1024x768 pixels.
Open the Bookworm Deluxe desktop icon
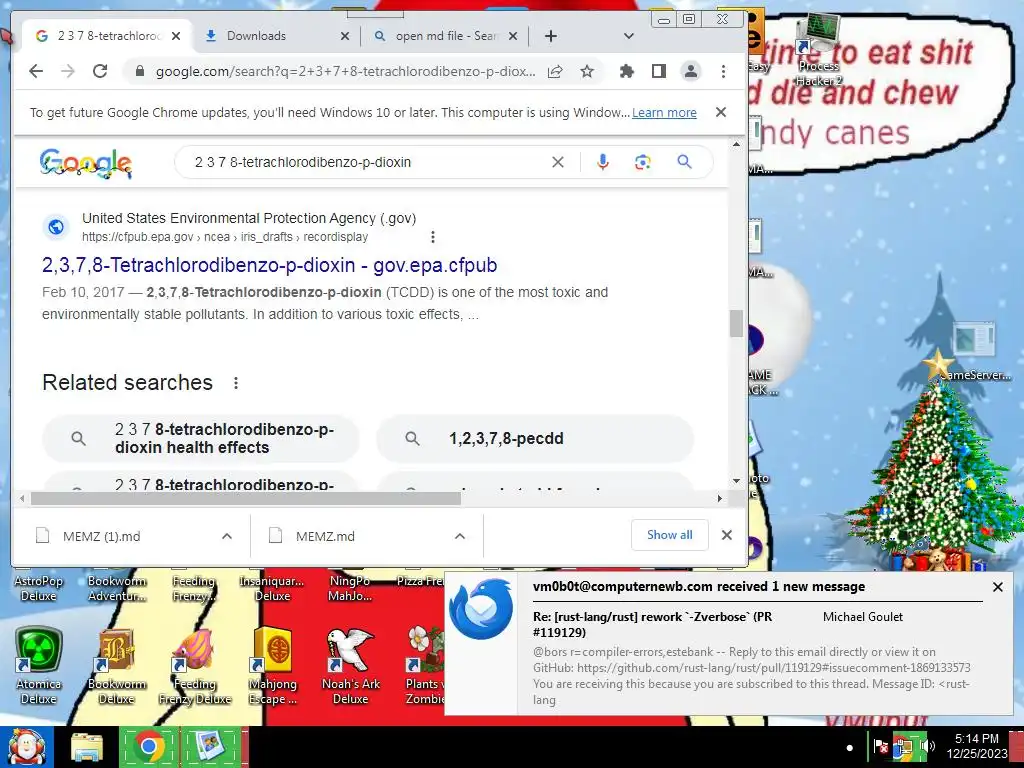(116, 665)
